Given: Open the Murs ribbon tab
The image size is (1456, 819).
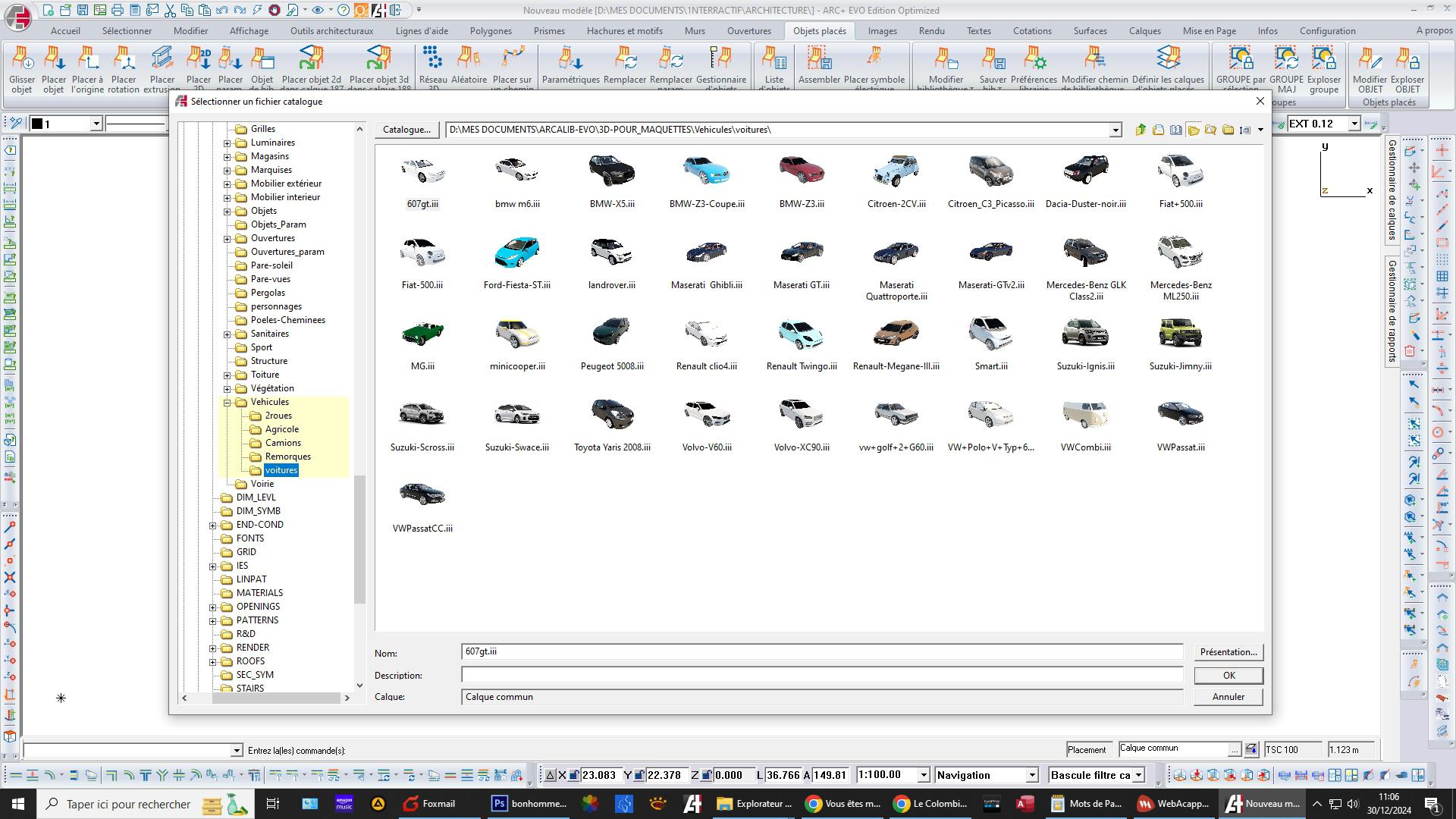Looking at the screenshot, I should 695,31.
